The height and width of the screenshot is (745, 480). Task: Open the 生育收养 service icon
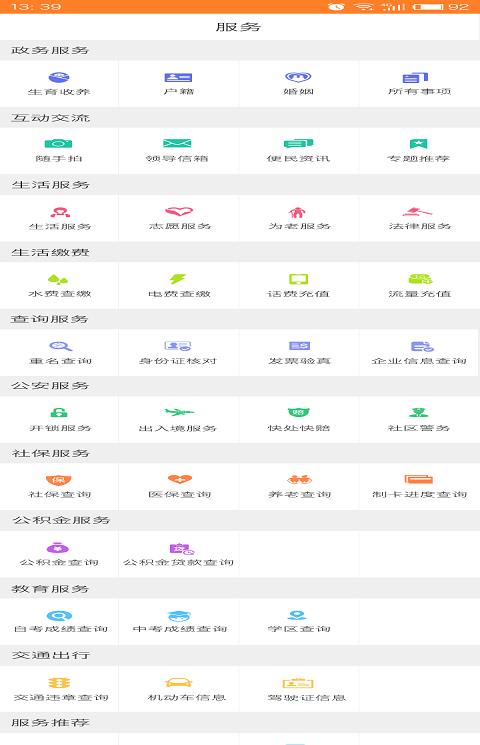pyautogui.click(x=59, y=77)
